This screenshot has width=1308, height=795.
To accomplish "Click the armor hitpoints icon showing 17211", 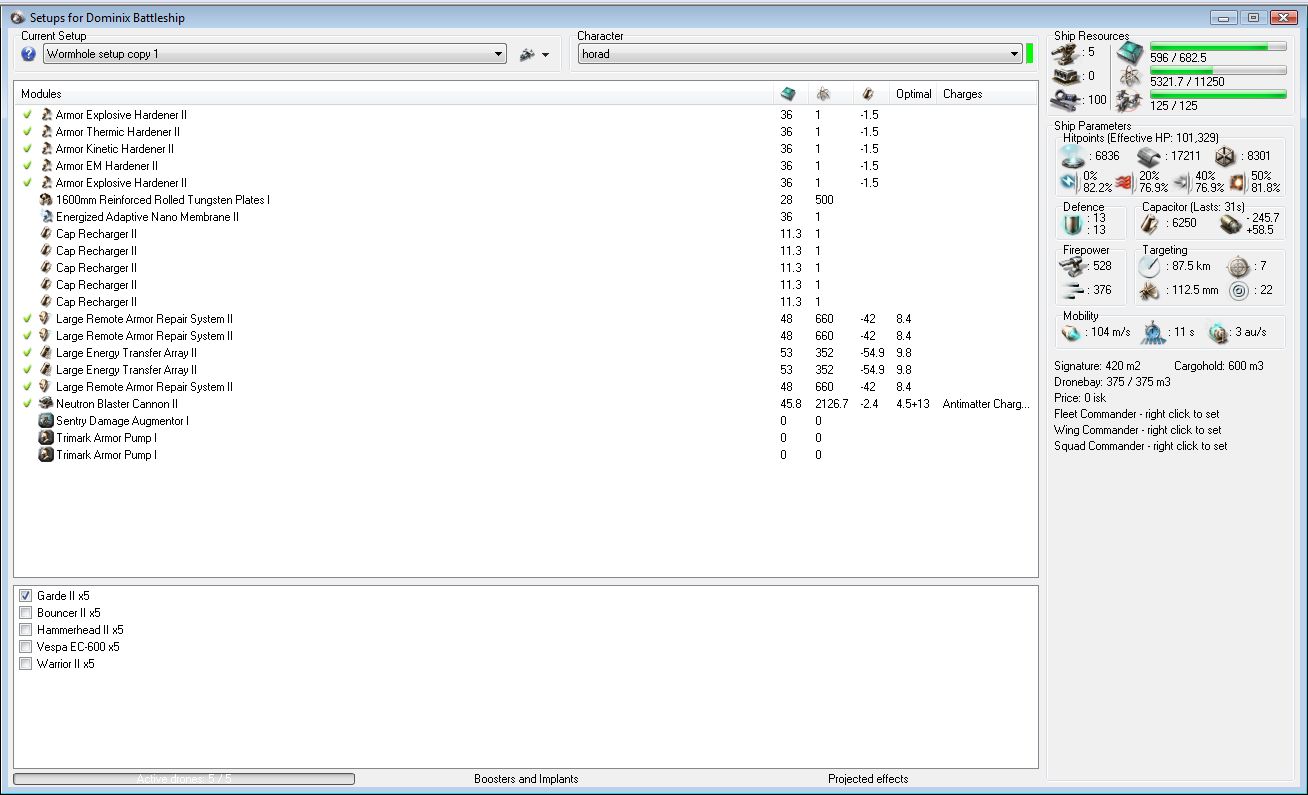I will point(1149,156).
